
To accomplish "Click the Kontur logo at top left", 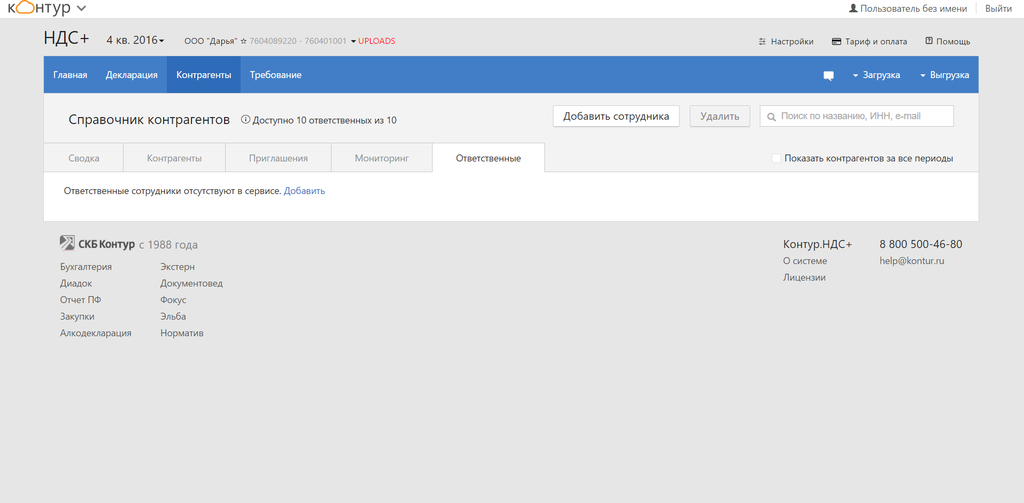I will point(38,8).
